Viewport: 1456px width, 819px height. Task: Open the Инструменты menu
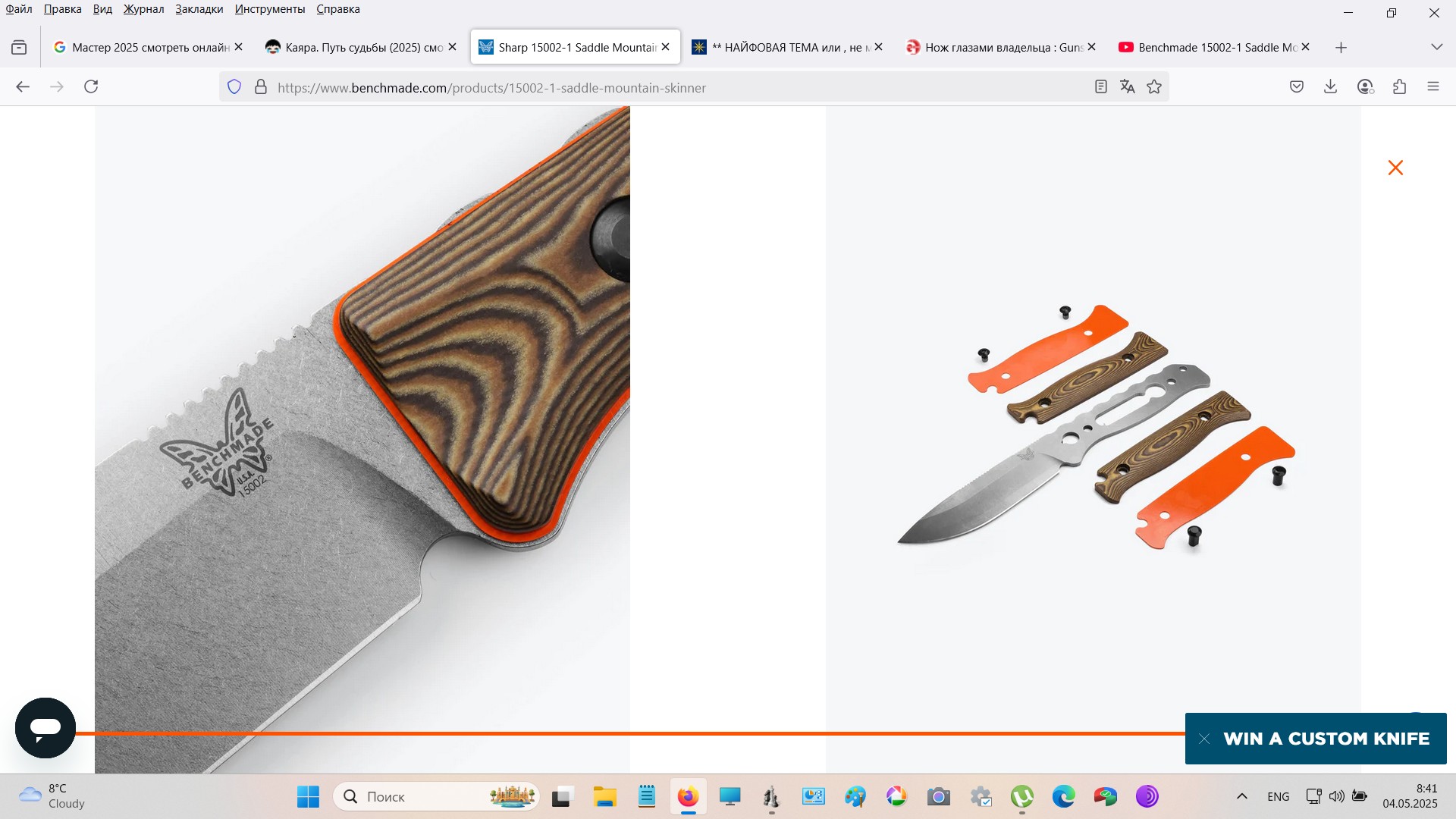coord(270,9)
